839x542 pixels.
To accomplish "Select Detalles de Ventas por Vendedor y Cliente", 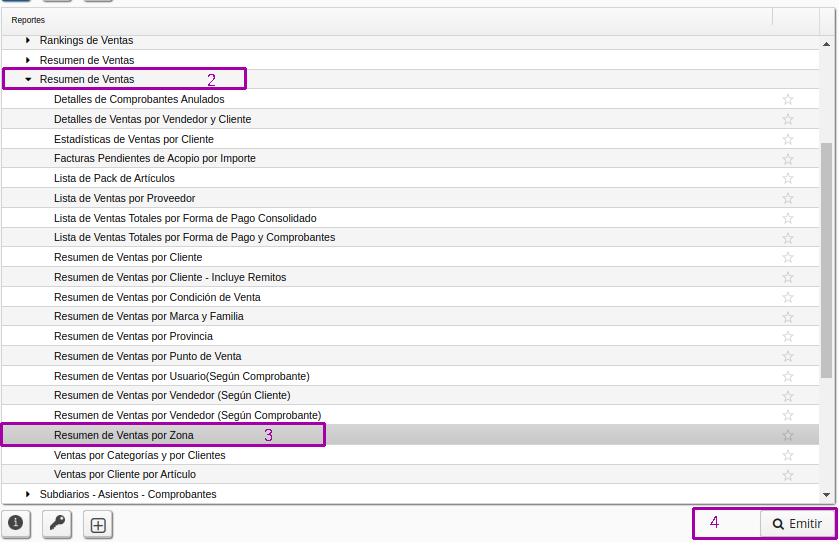I will coord(410,119).
